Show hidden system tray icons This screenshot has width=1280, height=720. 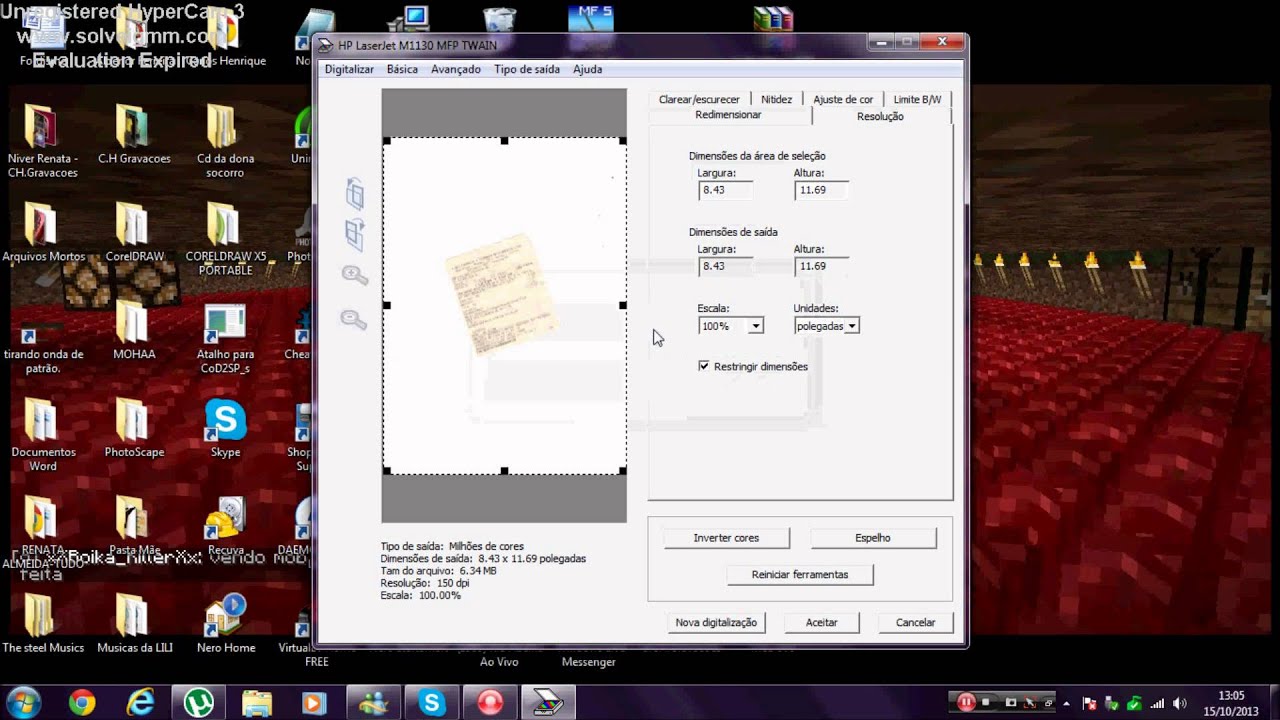pos(1066,703)
